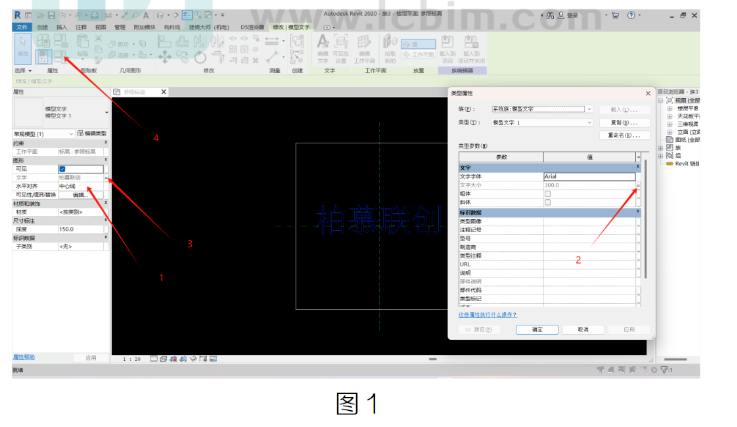Click the Print icon in quick access toolbar

click(94, 16)
